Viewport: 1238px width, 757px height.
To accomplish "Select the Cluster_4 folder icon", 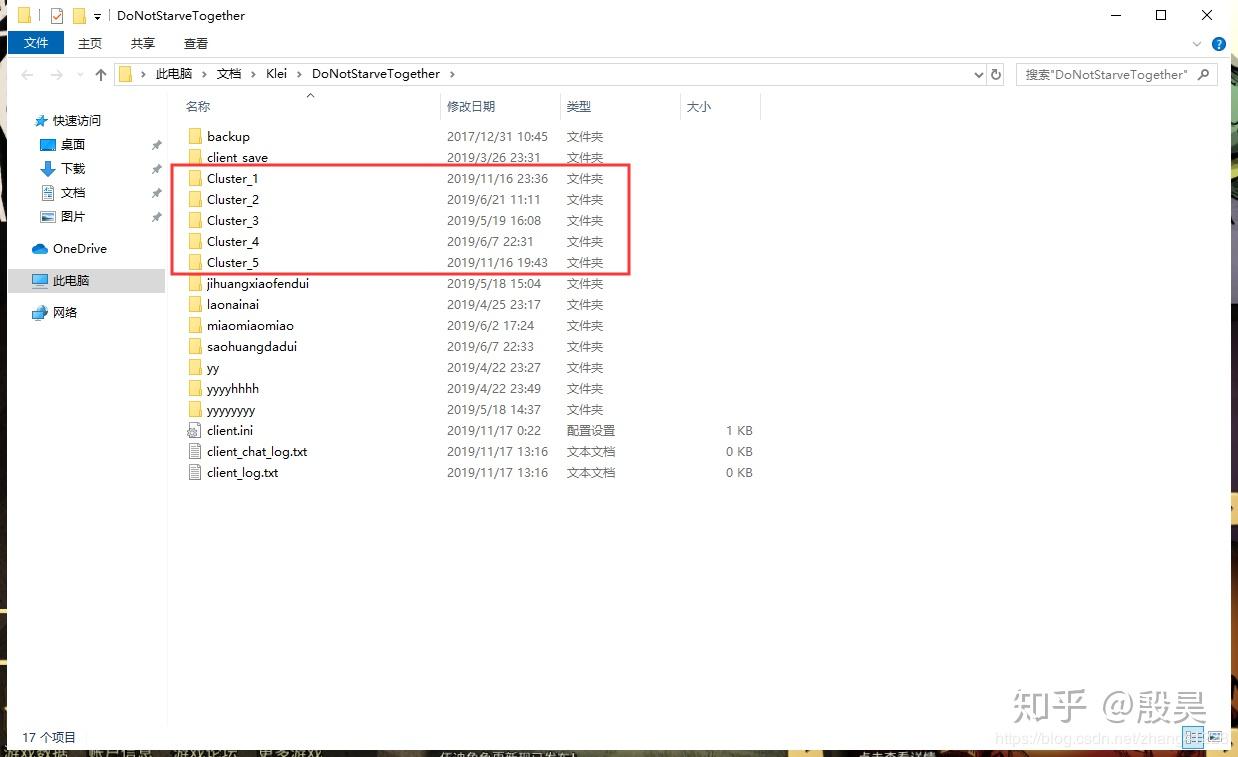I will click(x=195, y=241).
